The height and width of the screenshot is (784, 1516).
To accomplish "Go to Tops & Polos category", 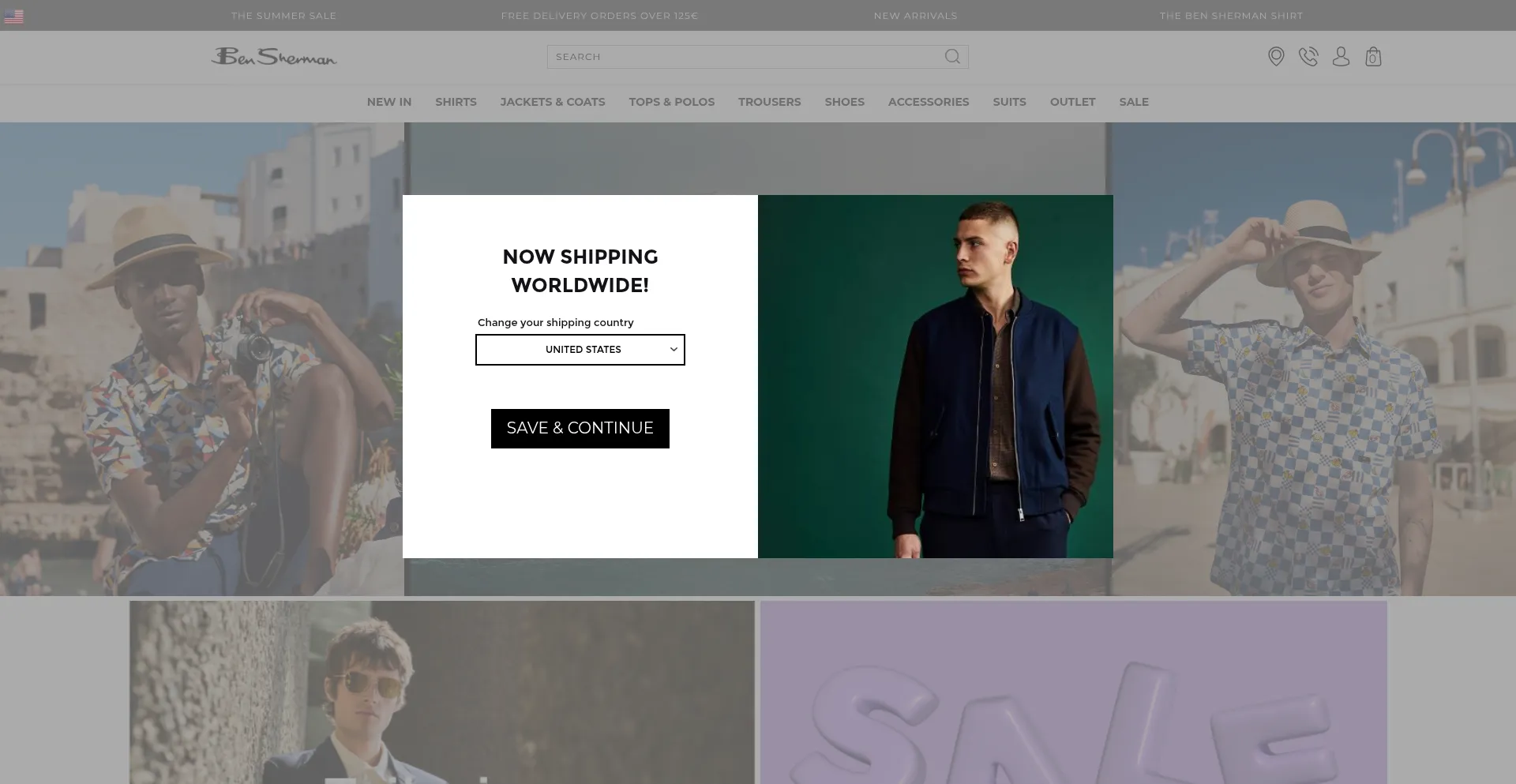I will click(671, 102).
